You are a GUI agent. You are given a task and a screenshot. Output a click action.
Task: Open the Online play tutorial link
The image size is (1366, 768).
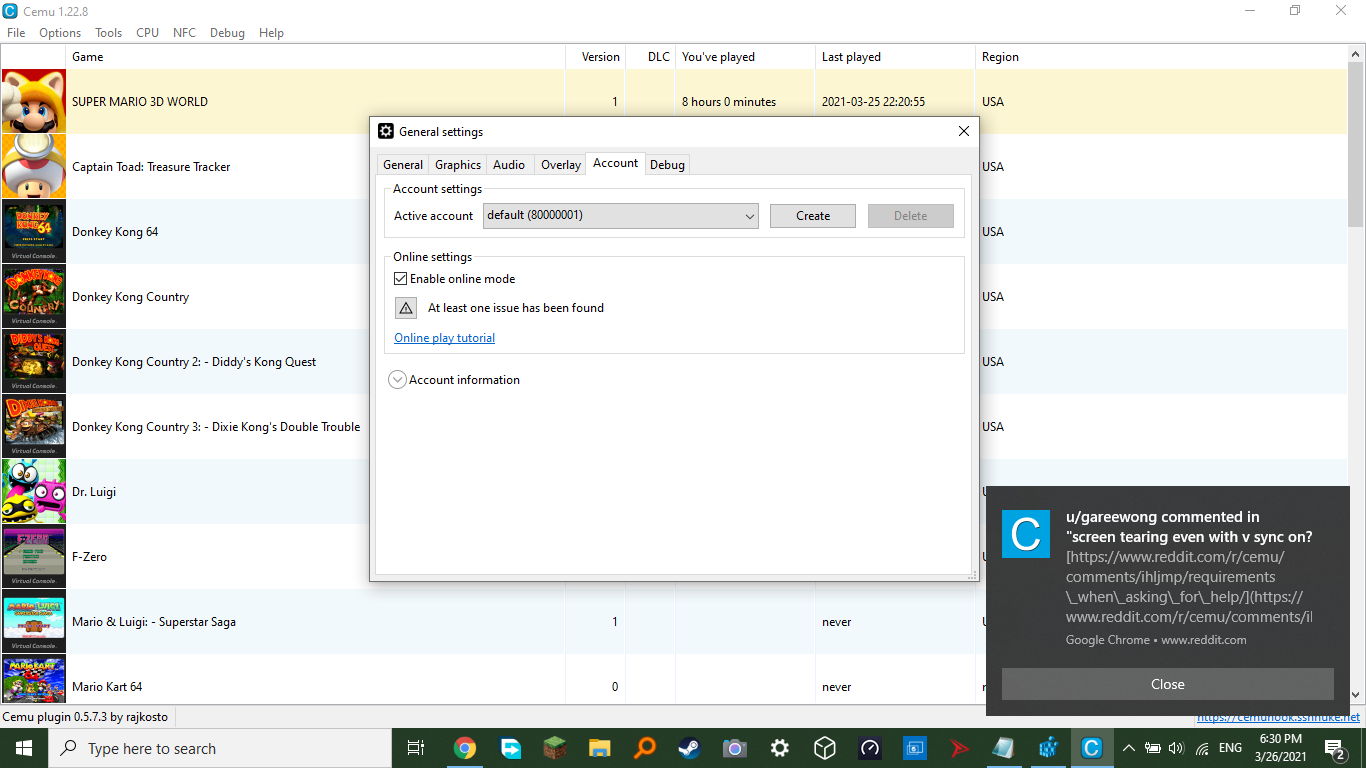[445, 338]
